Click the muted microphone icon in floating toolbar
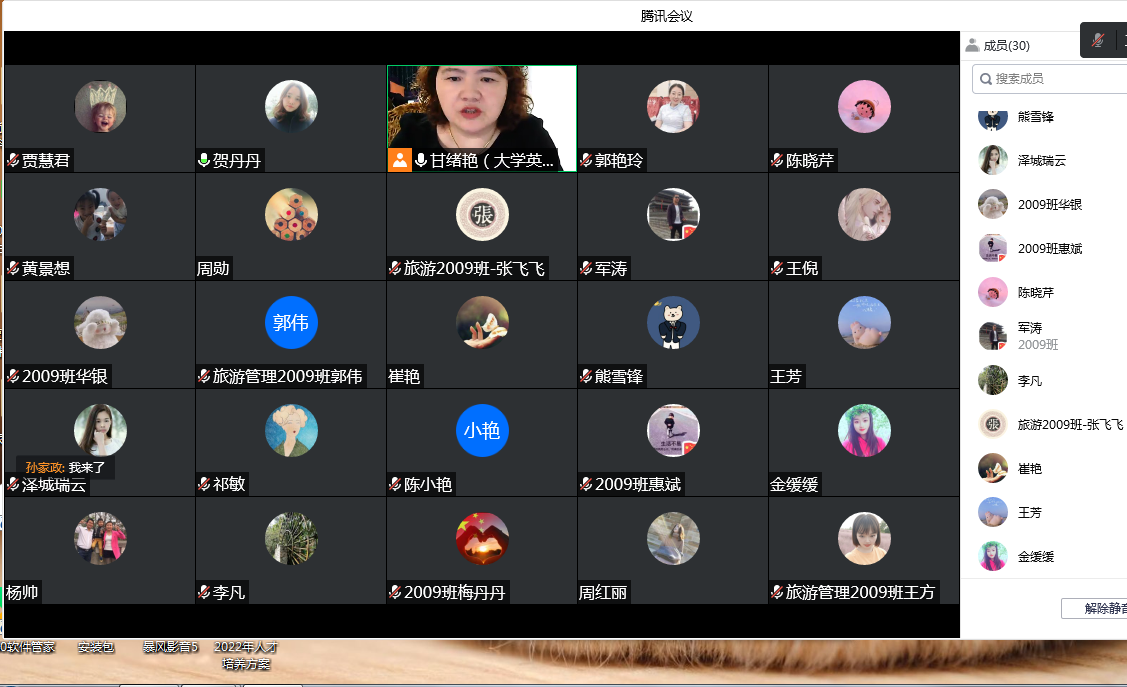Image resolution: width=1127 pixels, height=687 pixels. click(x=1098, y=40)
